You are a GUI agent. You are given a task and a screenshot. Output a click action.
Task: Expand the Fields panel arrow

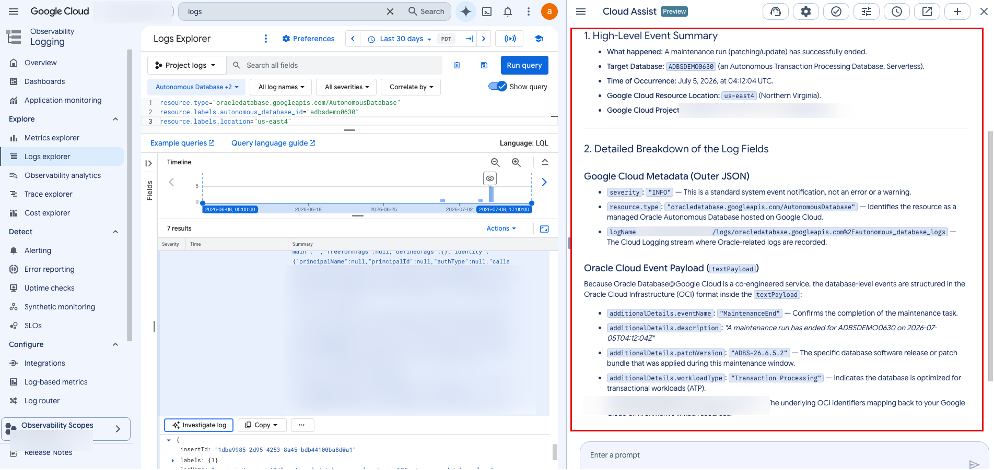(x=149, y=163)
